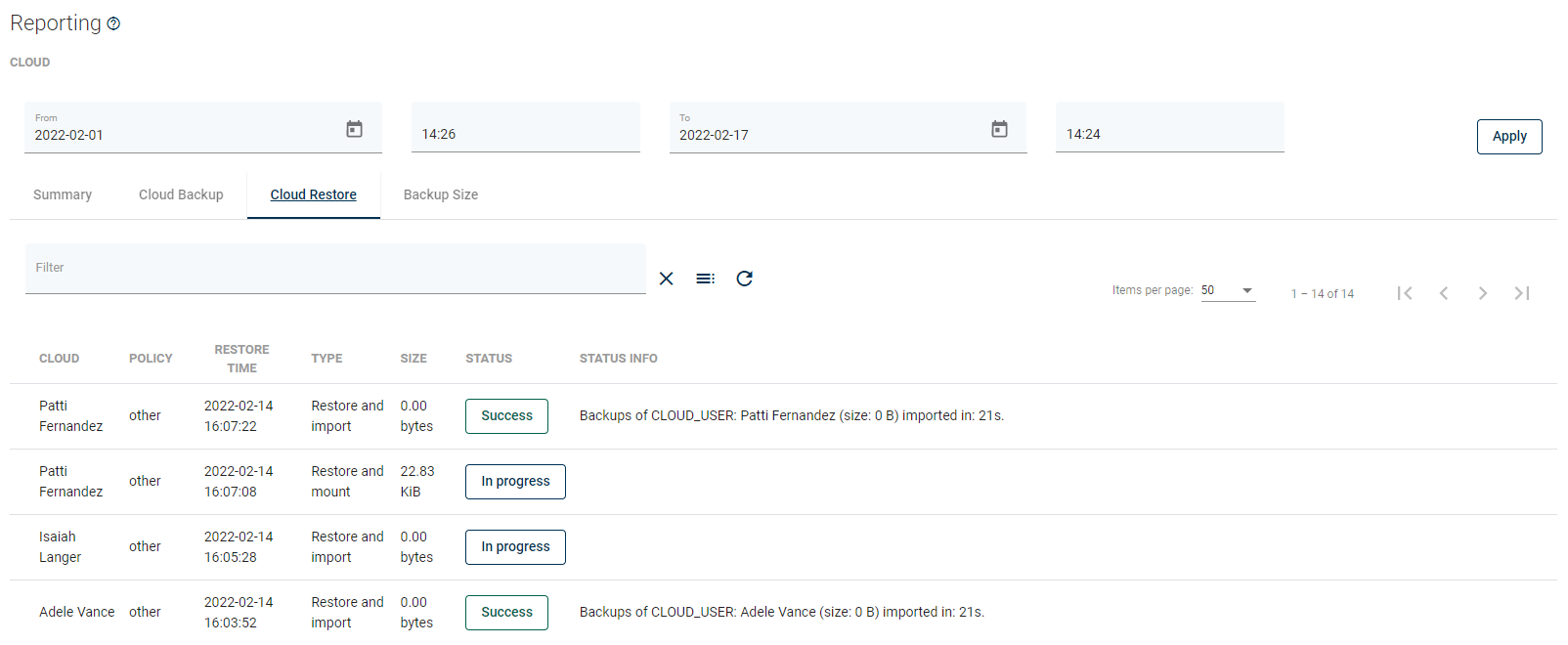Image resolution: width=1568 pixels, height=645 pixels.
Task: Click In progress status for Isaiah Langer
Action: coord(515,546)
